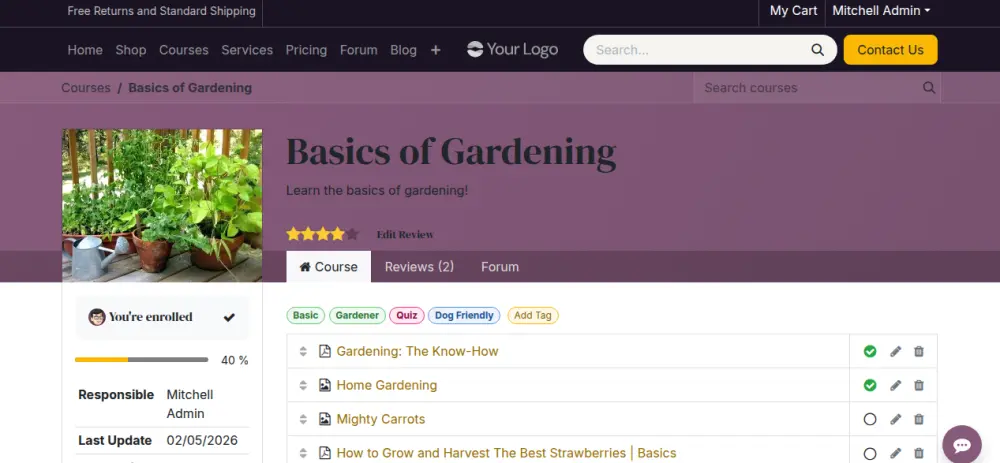Viewport: 1000px width, 463px height.
Task: Switch to the Reviews (2) tab
Action: tap(419, 267)
